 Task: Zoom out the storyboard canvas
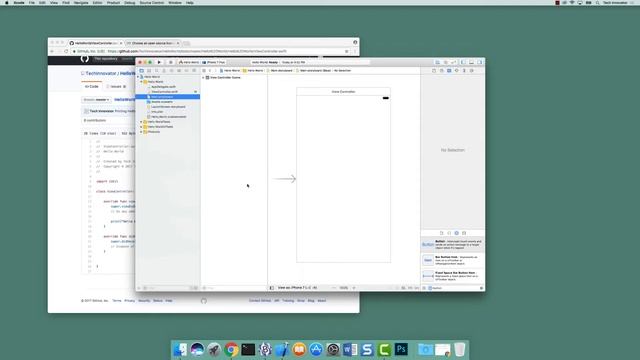pyautogui.click(x=334, y=288)
